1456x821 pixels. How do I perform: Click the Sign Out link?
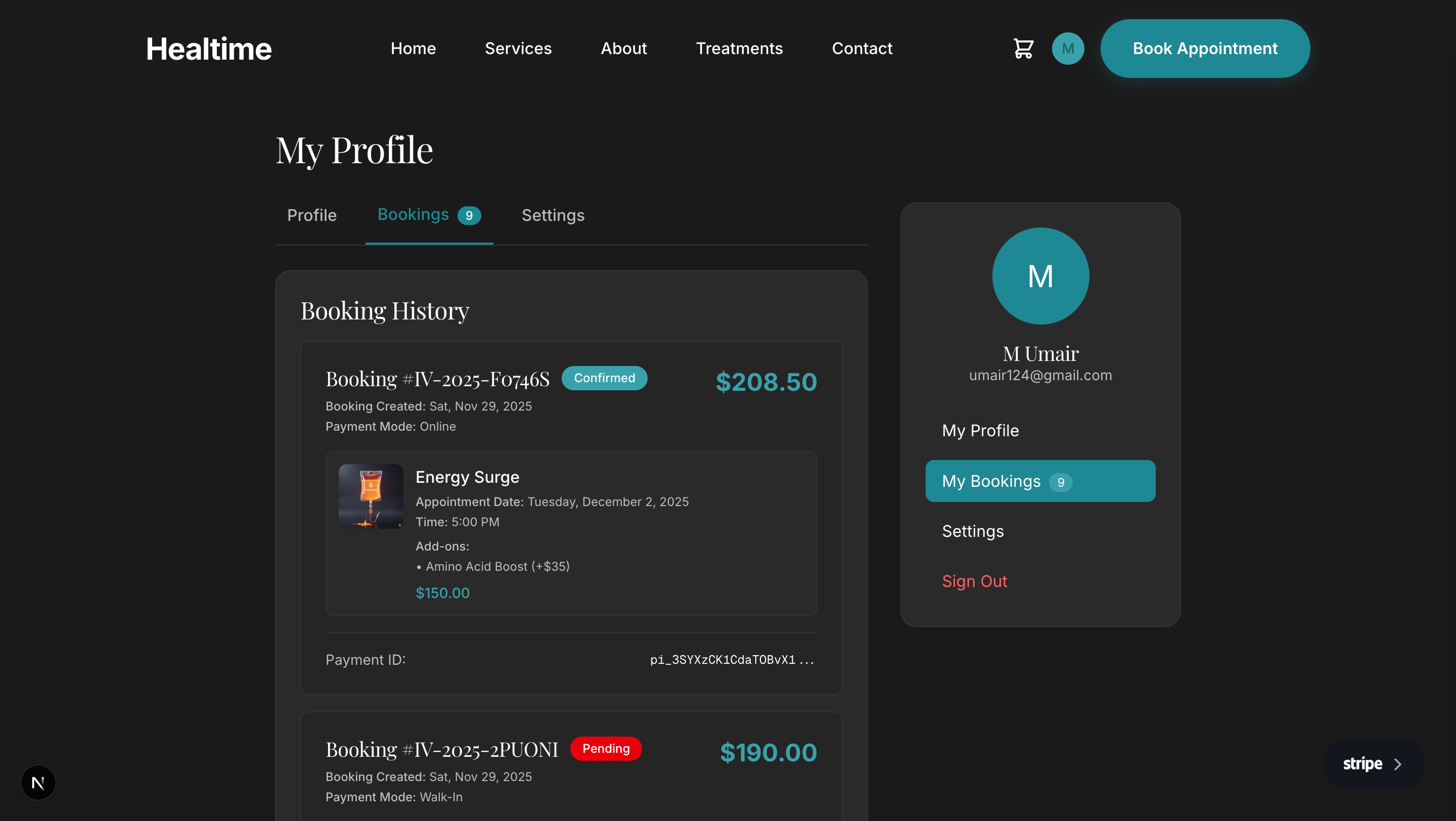click(x=974, y=581)
